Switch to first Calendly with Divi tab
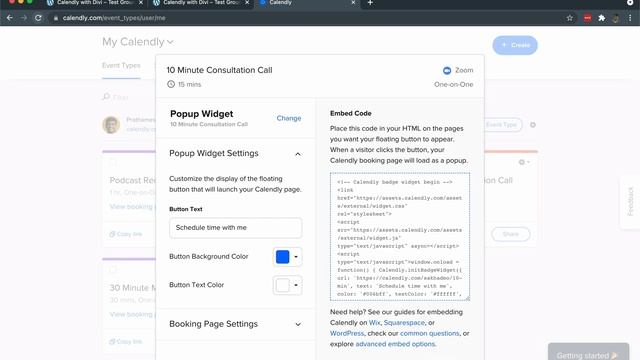Image resolution: width=640 pixels, height=360 pixels. click(95, 3)
